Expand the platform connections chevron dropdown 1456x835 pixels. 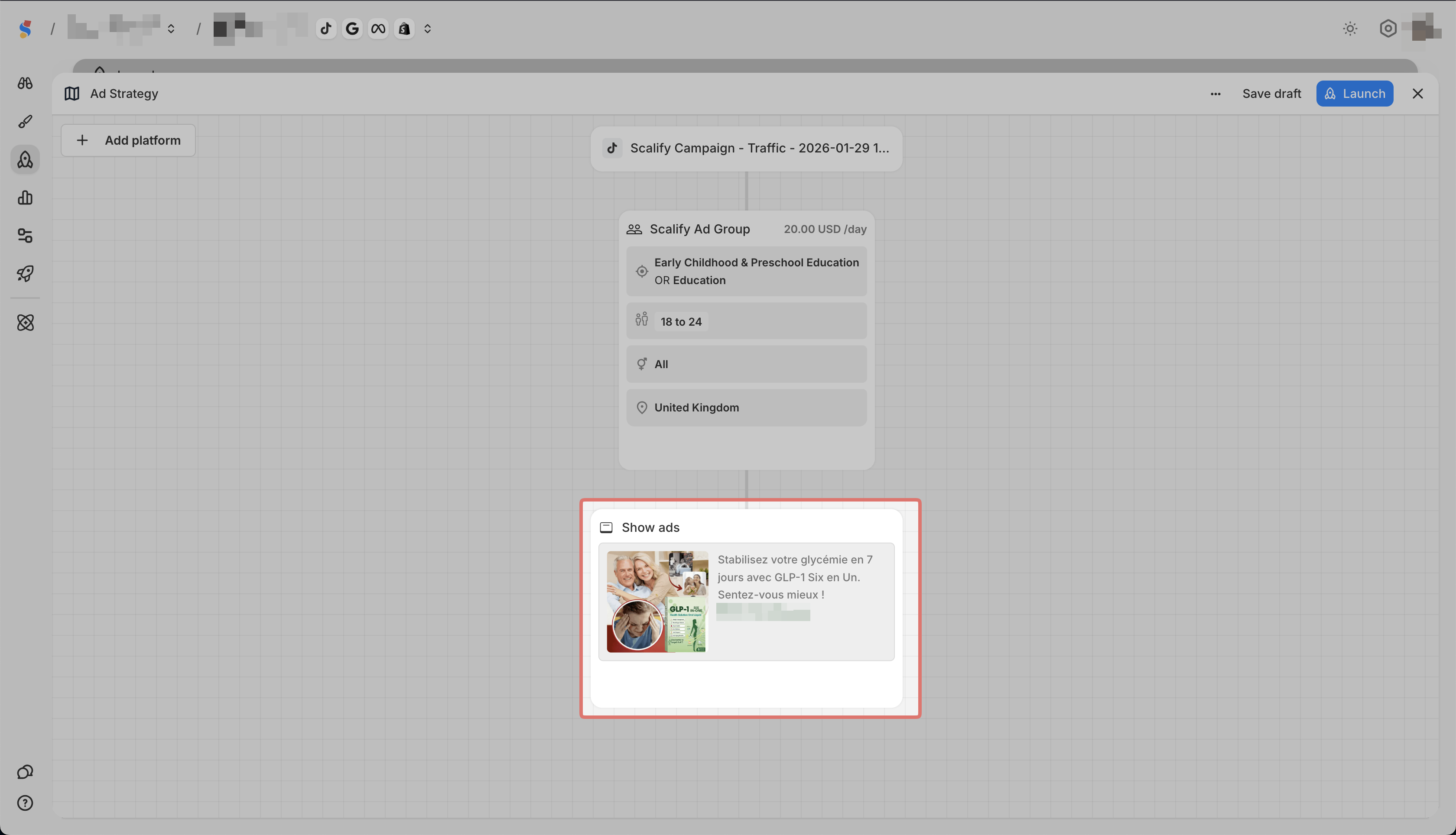427,28
